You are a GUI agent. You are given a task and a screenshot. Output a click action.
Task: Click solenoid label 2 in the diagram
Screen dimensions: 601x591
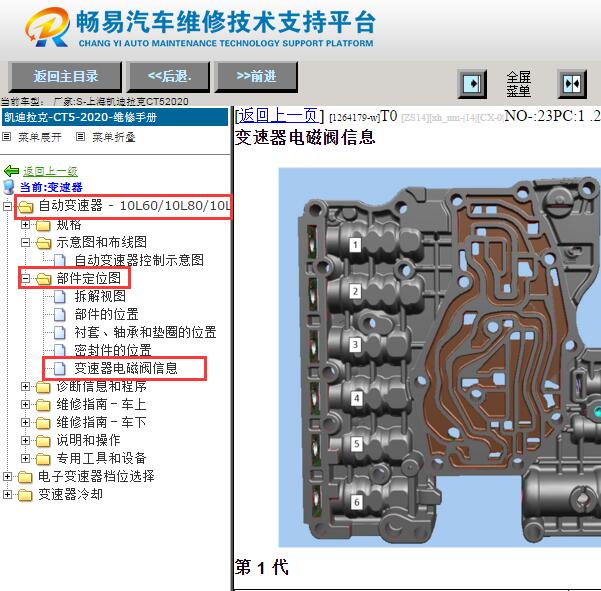click(x=355, y=291)
